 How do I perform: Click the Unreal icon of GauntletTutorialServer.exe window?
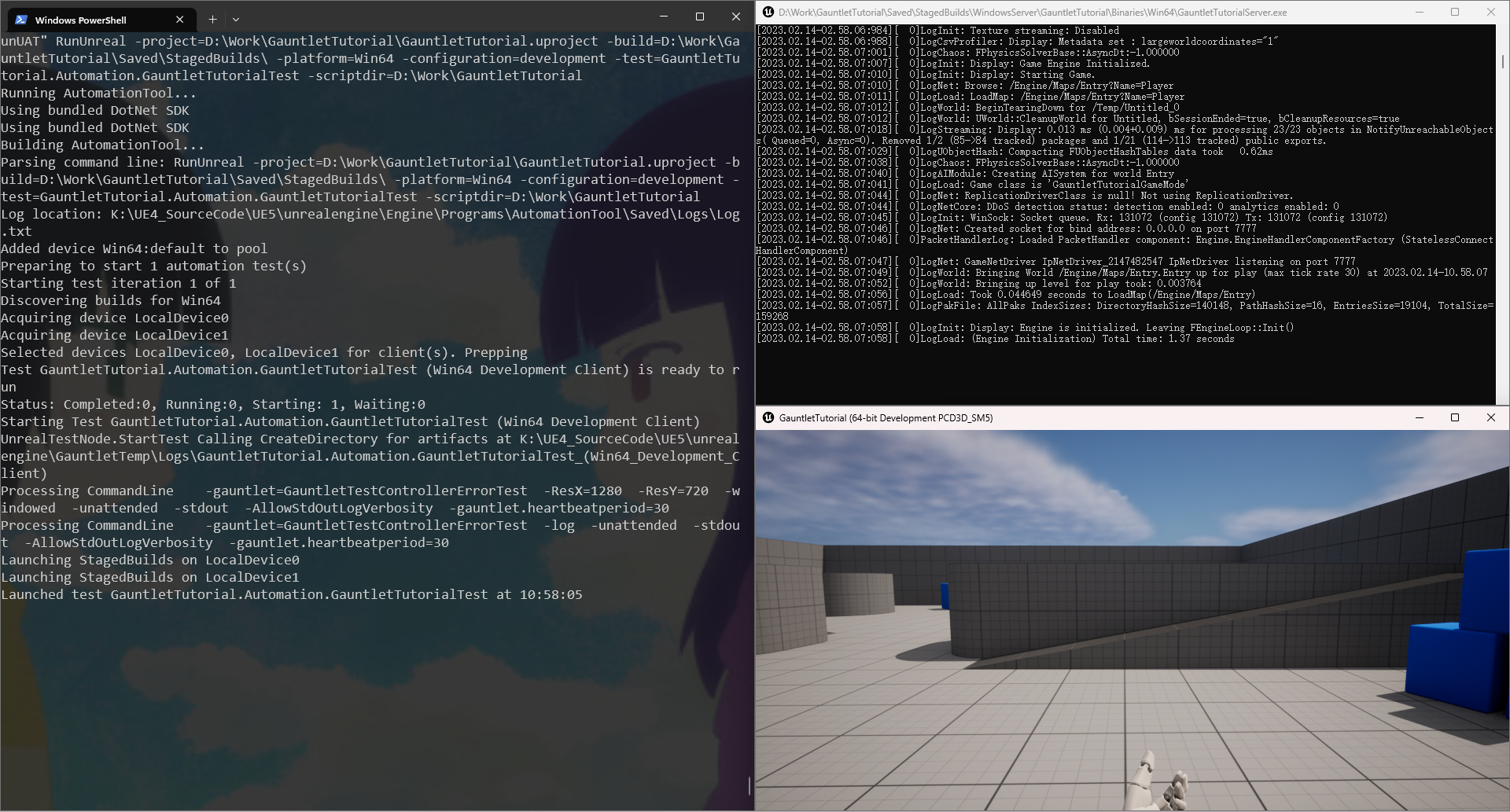pyautogui.click(x=768, y=12)
